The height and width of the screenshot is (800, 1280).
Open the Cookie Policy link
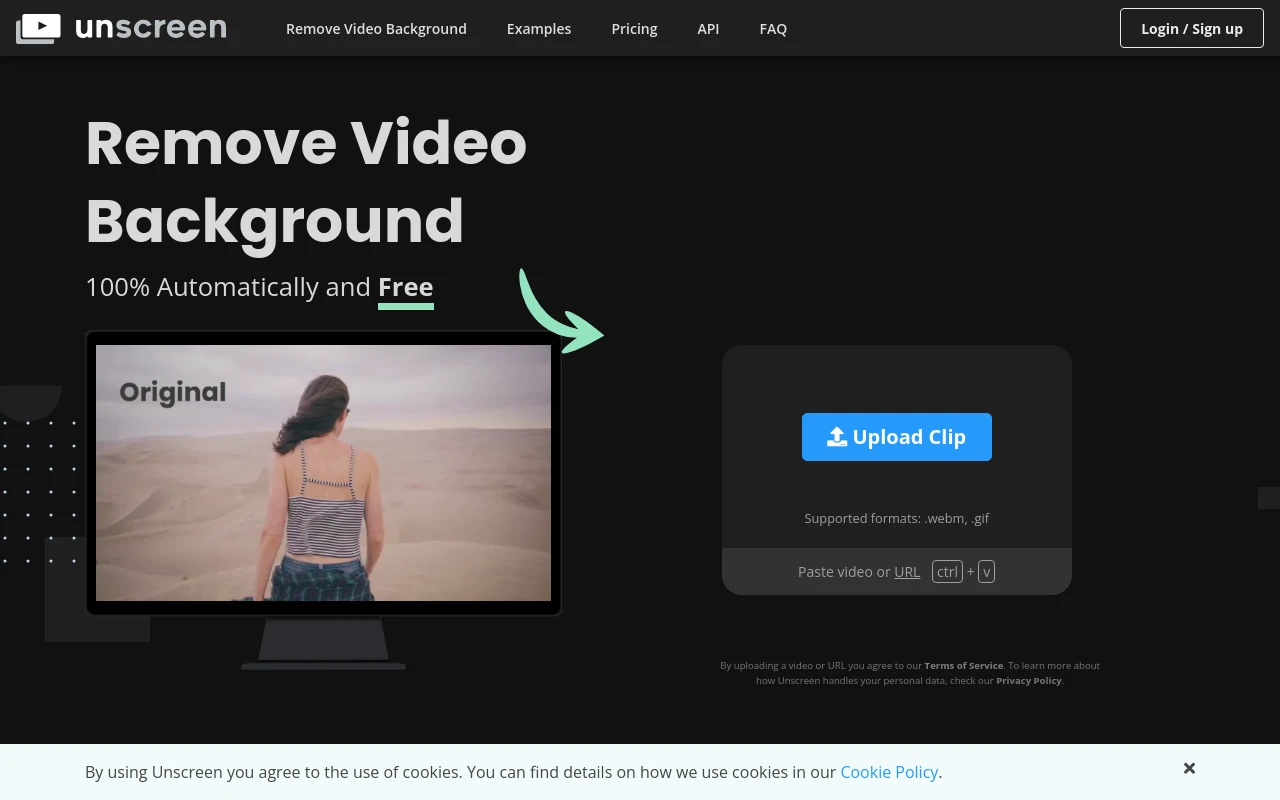[889, 772]
